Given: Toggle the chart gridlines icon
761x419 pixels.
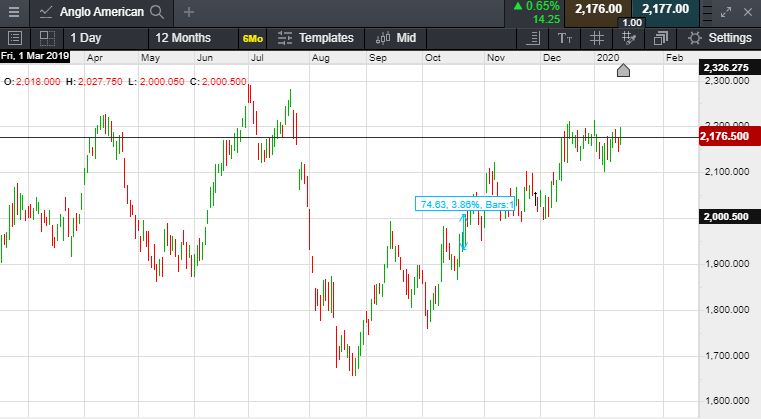Looking at the screenshot, I should (597, 38).
